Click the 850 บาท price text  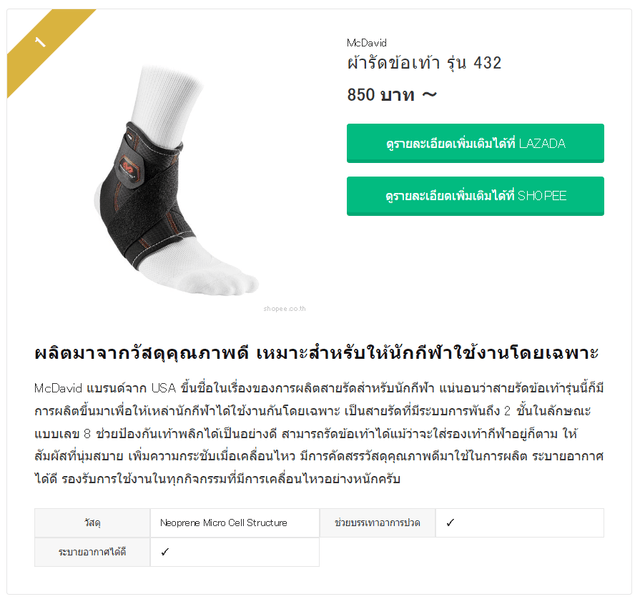pos(380,95)
